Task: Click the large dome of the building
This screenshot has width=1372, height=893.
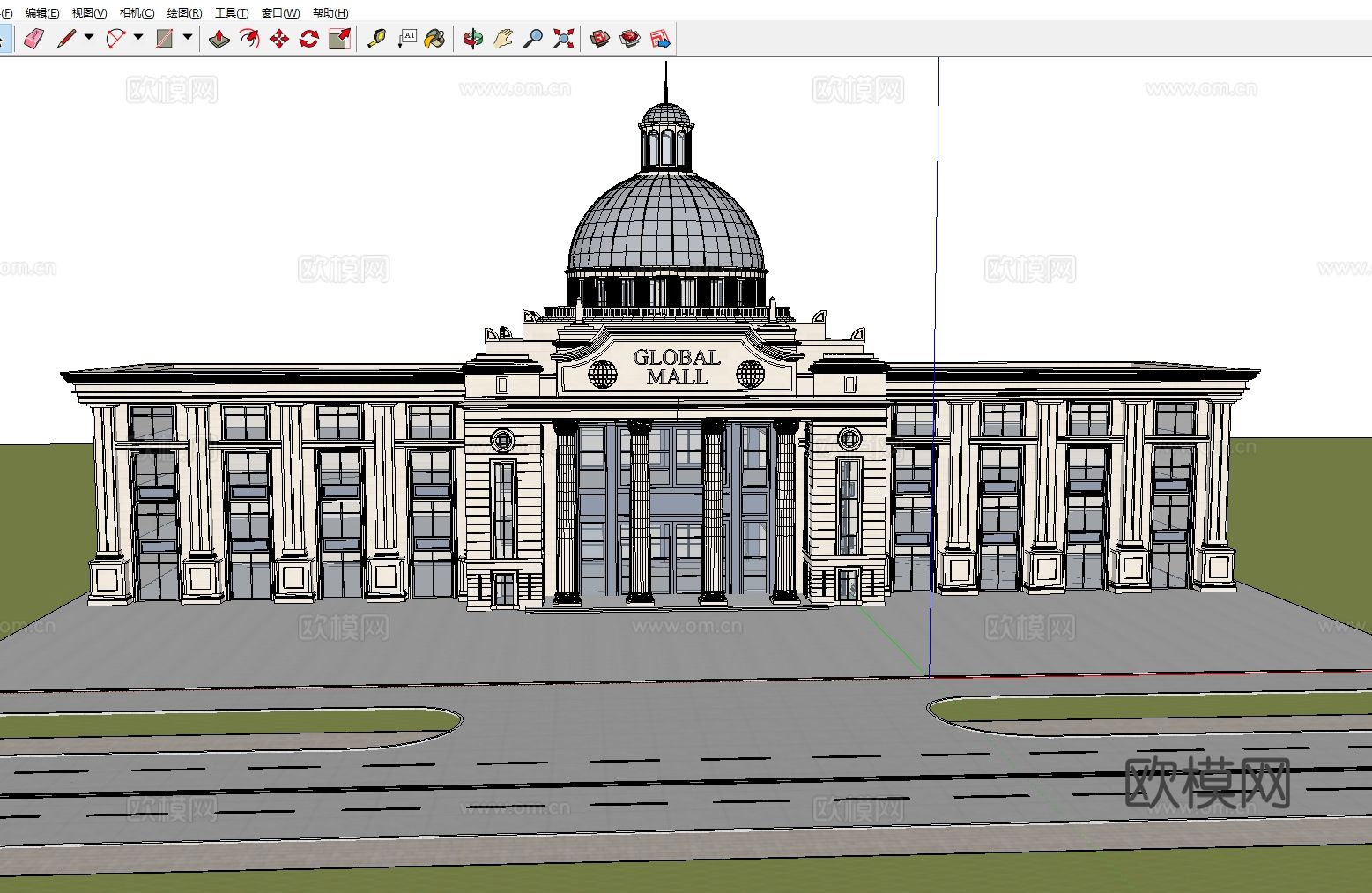Action: click(x=666, y=224)
